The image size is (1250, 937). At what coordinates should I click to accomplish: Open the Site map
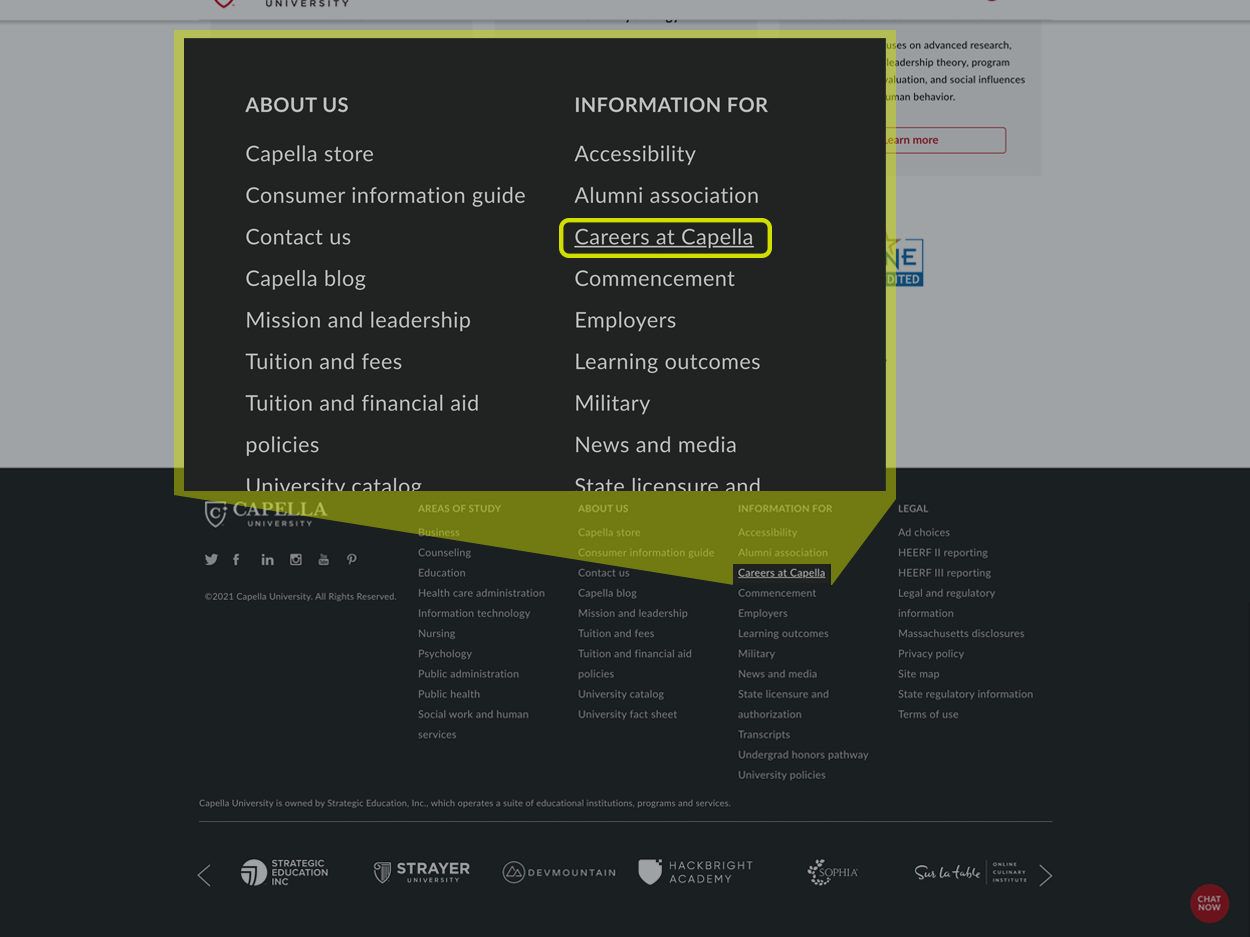tap(918, 673)
